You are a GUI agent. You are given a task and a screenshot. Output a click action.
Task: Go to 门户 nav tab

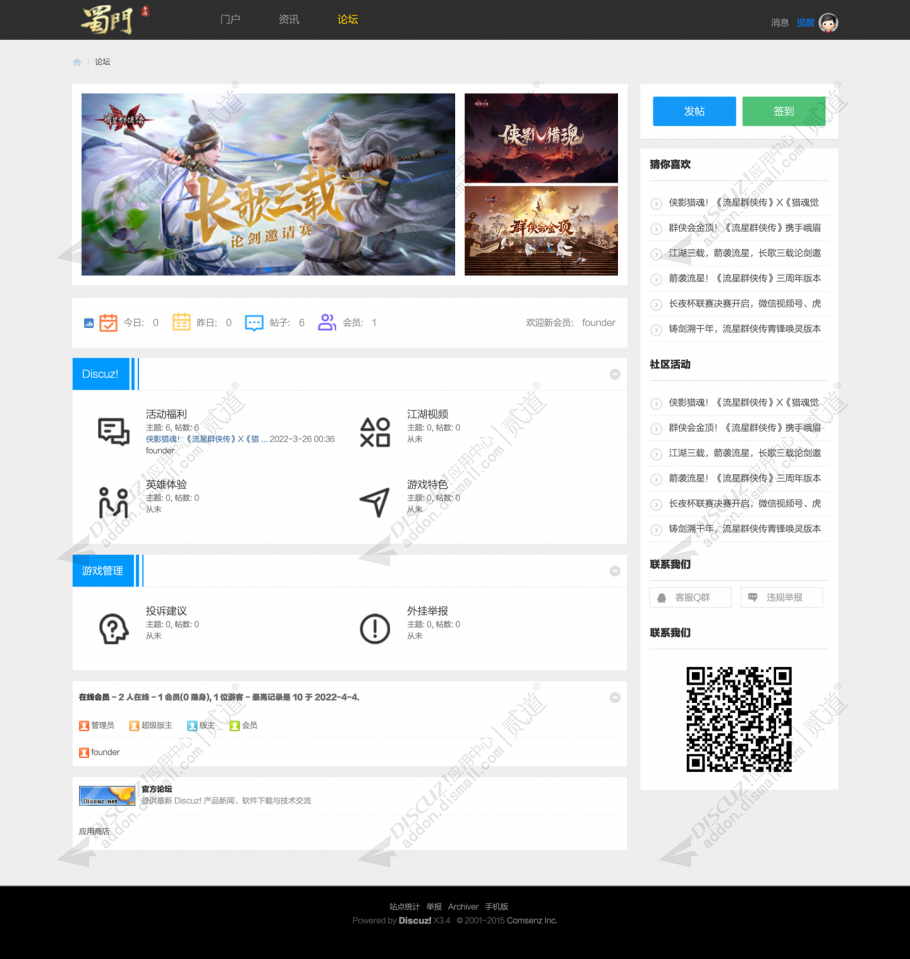click(230, 20)
